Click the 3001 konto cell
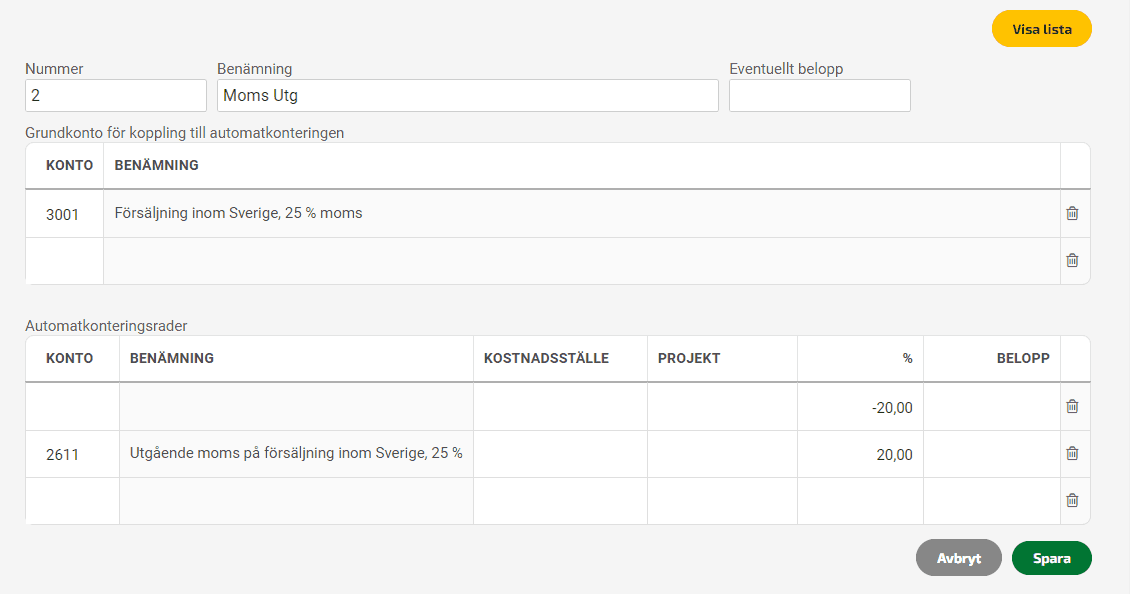 click(x=64, y=214)
